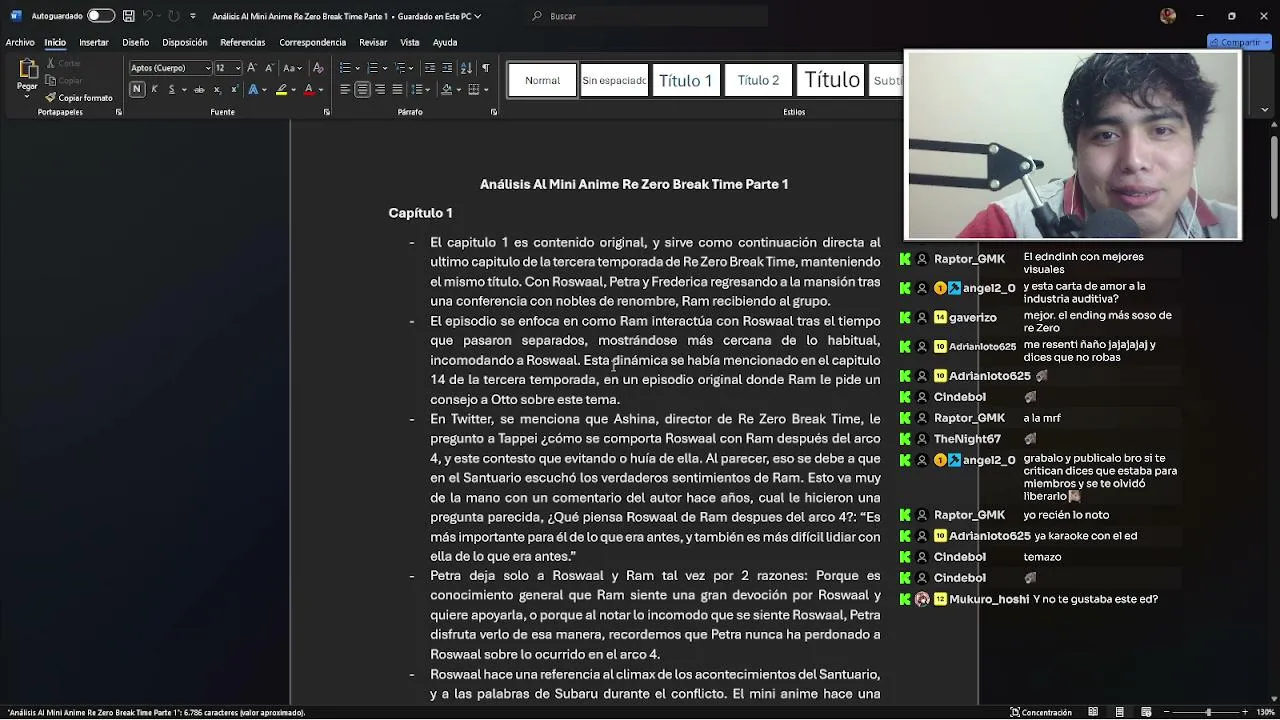Viewport: 1280px width, 720px height.
Task: Click the Undo arrow in title bar
Action: [x=147, y=16]
